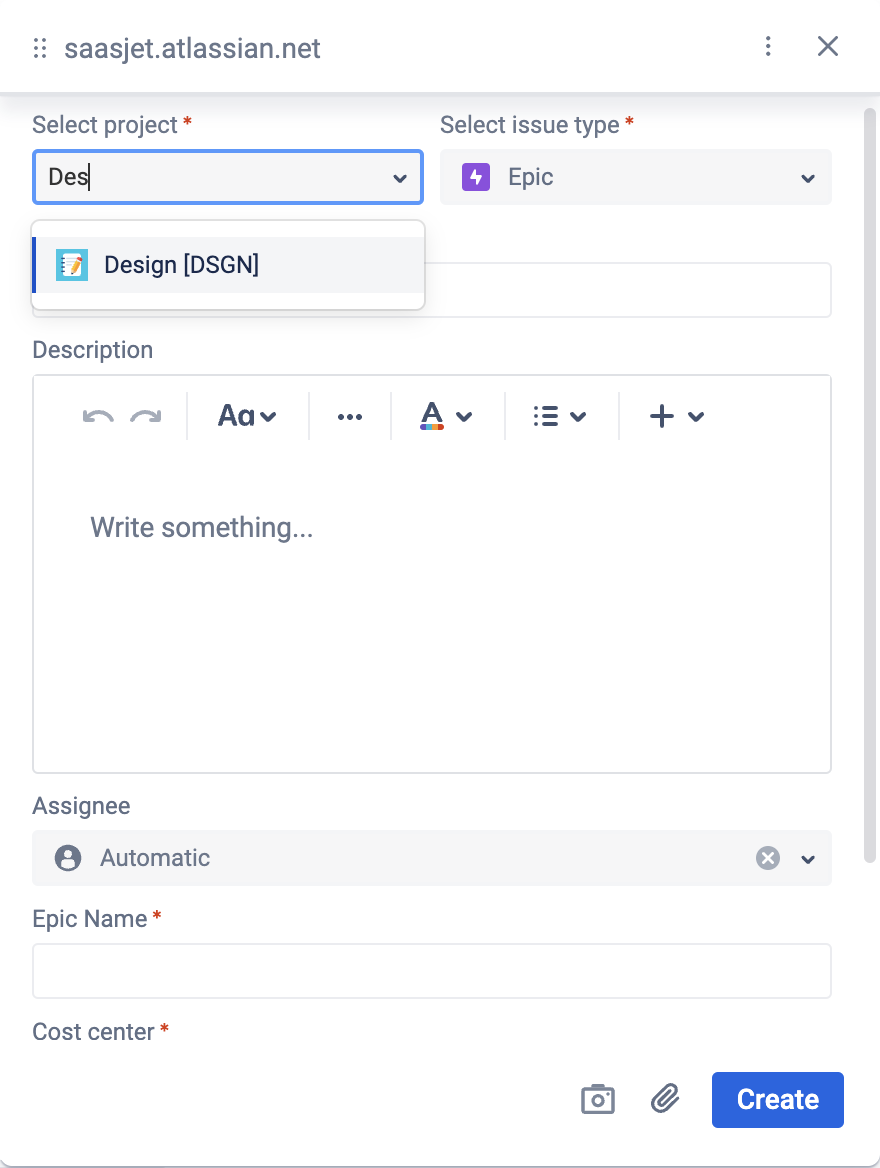The height and width of the screenshot is (1168, 880).
Task: Close the issue creation panel
Action: 828,47
